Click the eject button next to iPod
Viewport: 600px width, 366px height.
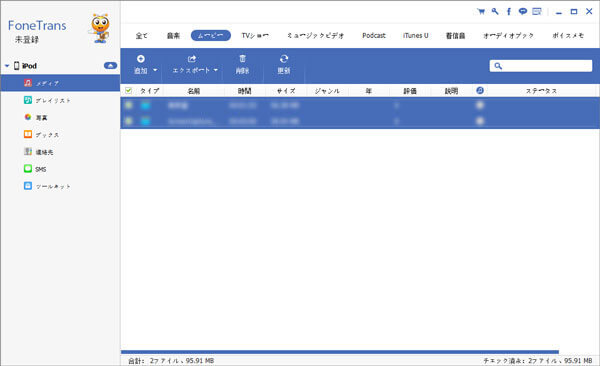[x=110, y=66]
